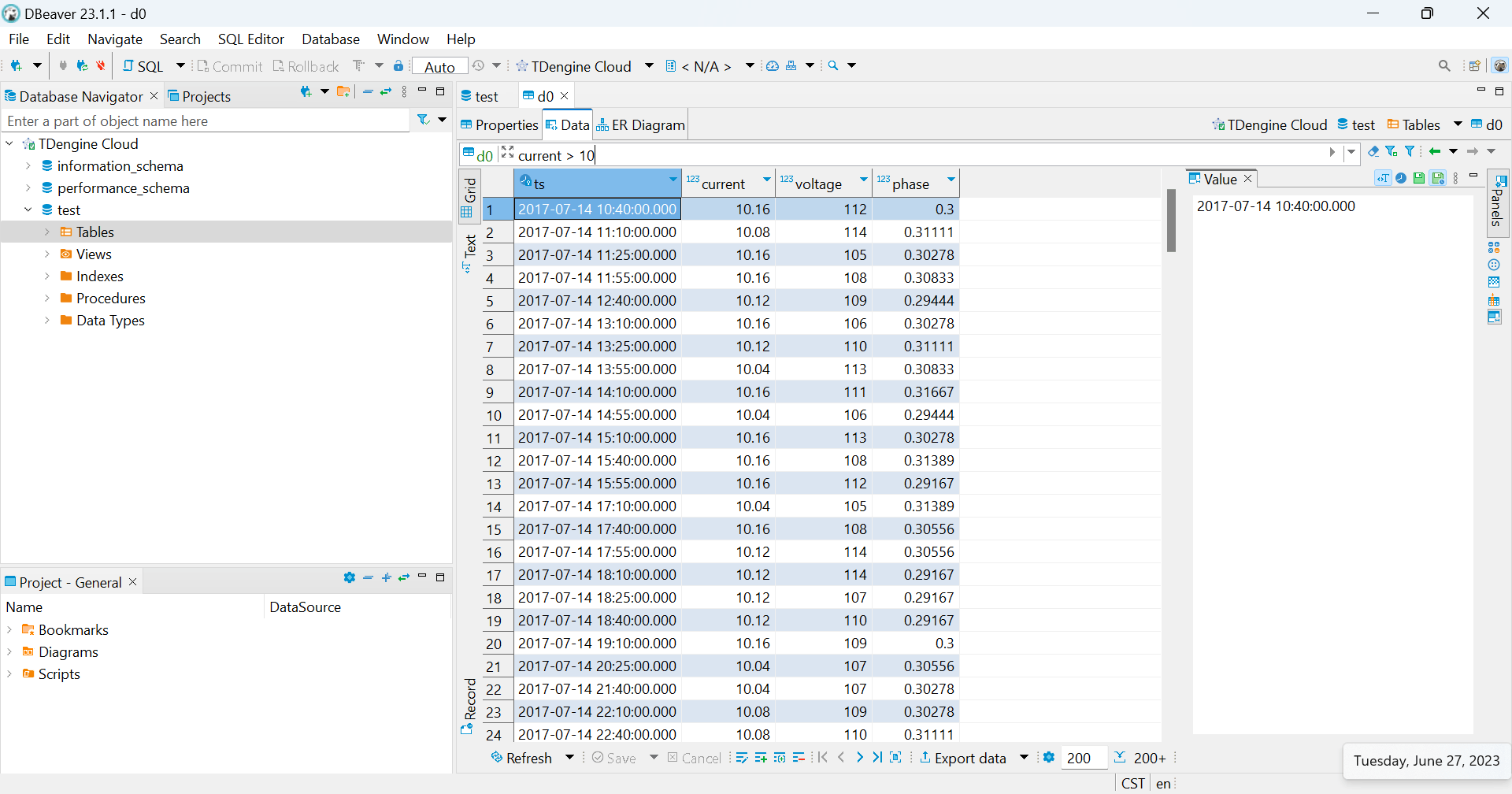Click the gear icon beside fetch size

coord(1049,758)
